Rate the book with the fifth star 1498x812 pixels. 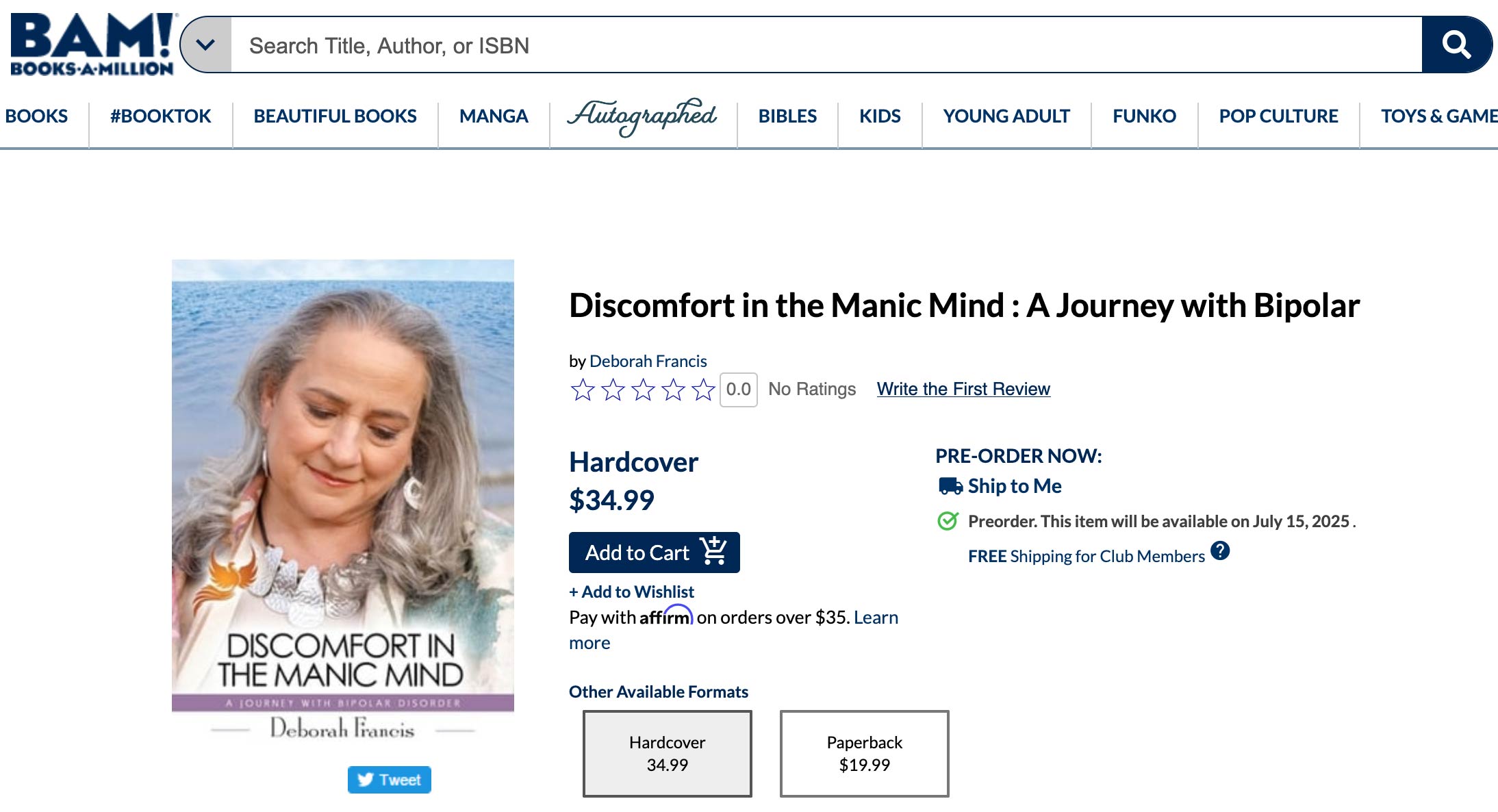click(703, 390)
